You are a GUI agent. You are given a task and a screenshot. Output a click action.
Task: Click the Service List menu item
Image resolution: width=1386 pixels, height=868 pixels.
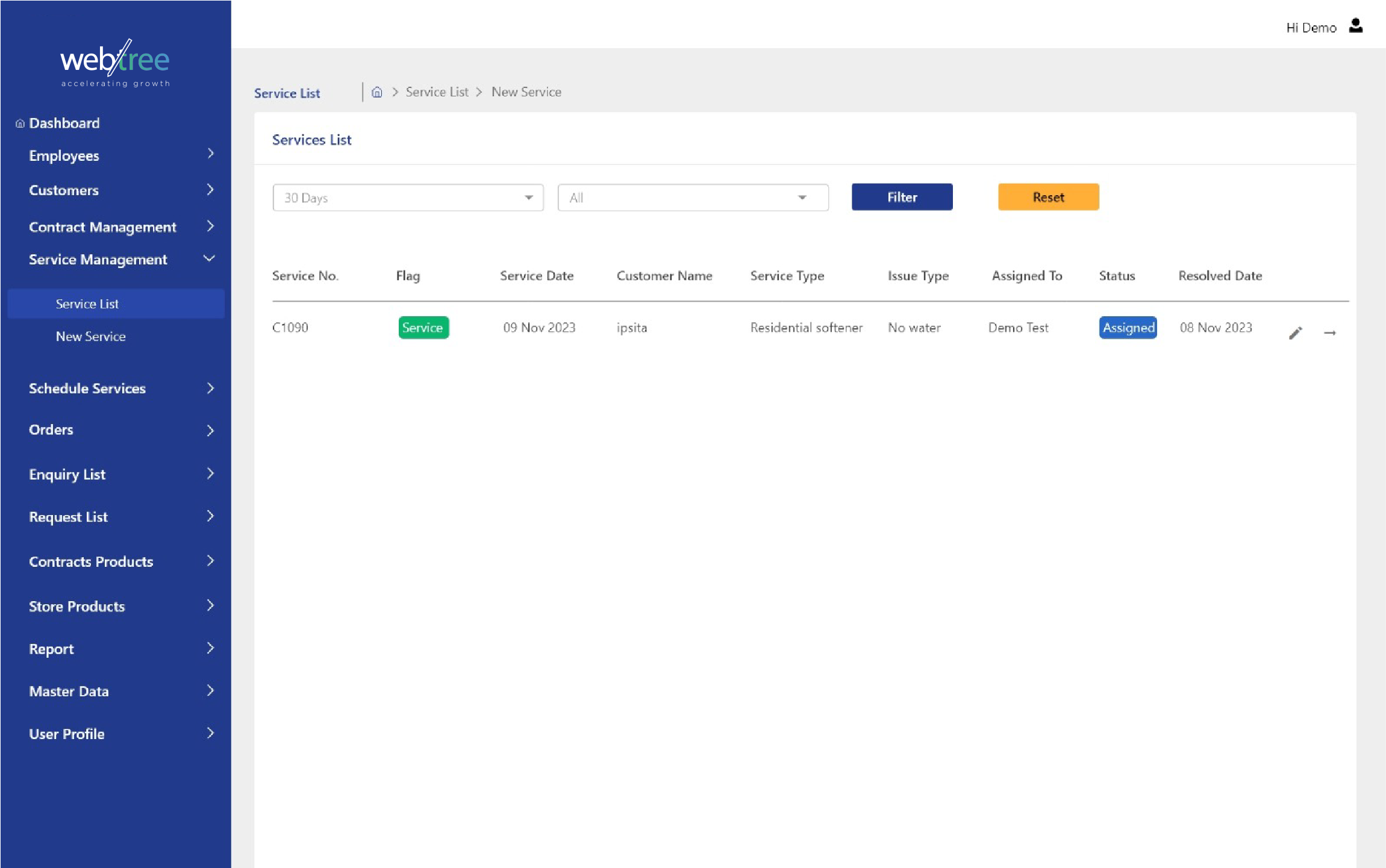(87, 303)
